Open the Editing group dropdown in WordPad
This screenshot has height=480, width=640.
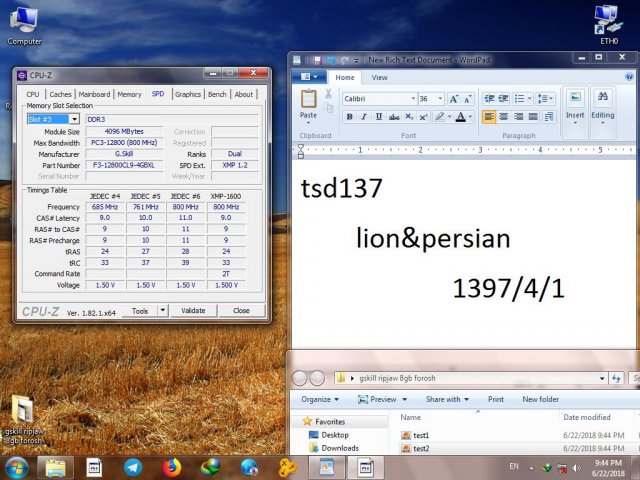[603, 108]
